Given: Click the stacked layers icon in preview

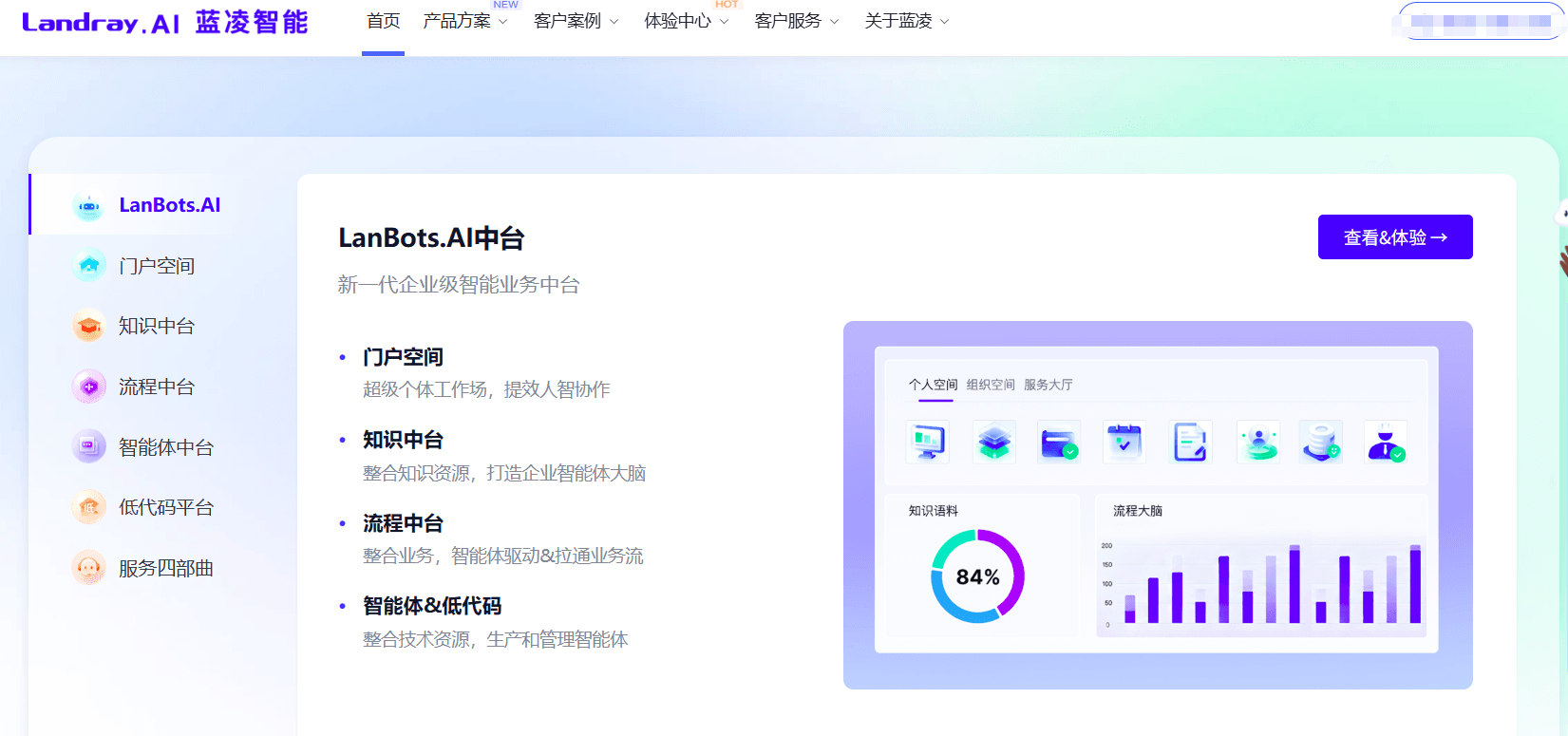Looking at the screenshot, I should point(994,442).
